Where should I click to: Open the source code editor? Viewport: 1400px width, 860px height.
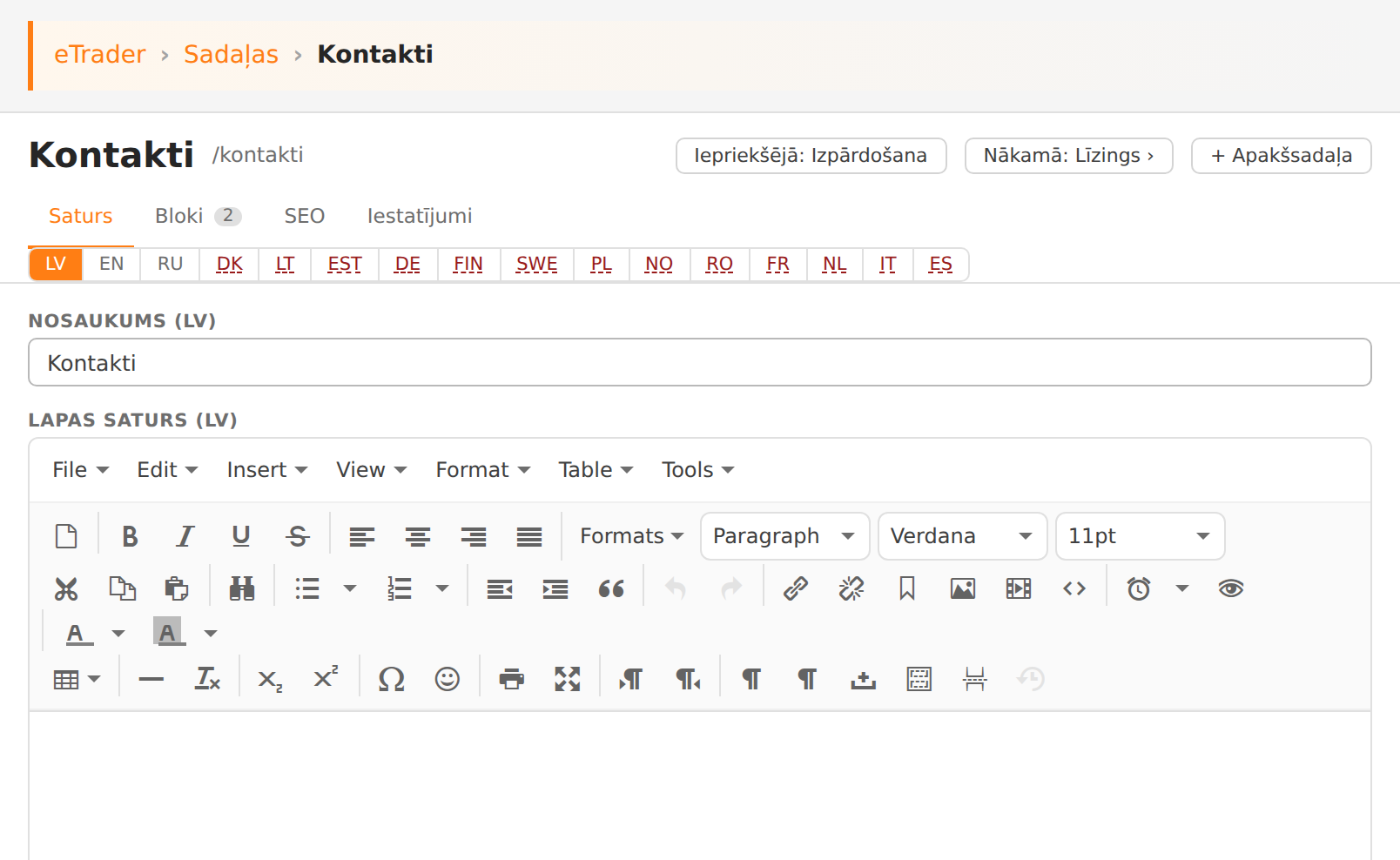1074,589
